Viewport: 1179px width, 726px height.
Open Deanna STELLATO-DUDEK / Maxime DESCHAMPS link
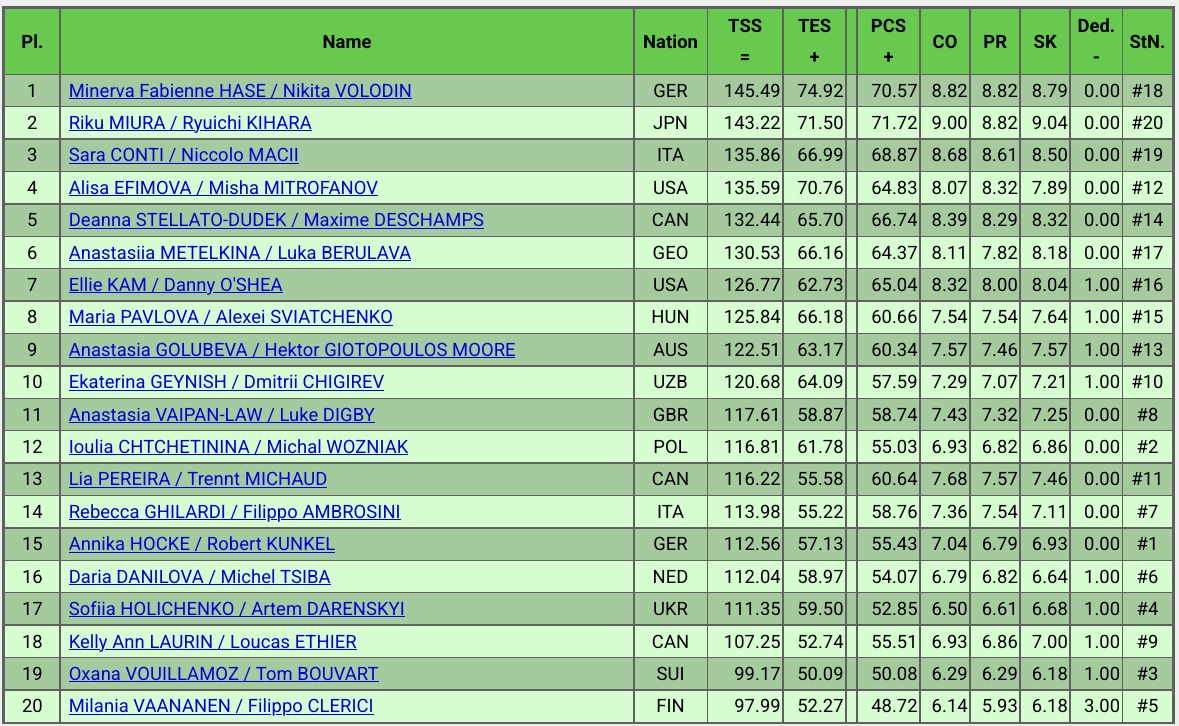[276, 220]
